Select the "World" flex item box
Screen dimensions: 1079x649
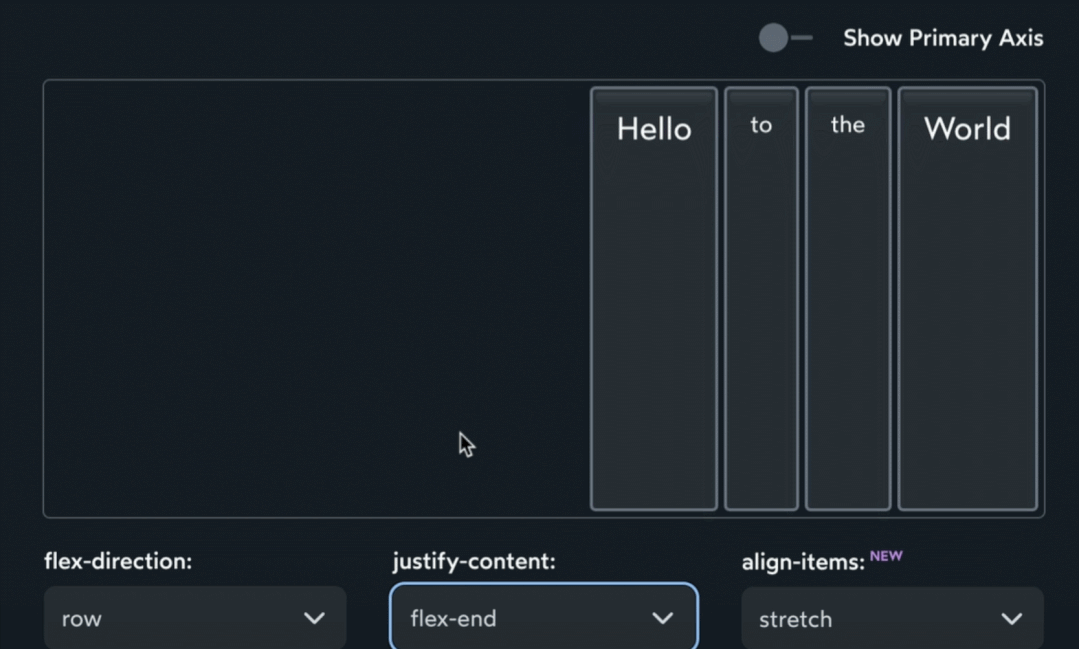click(967, 300)
